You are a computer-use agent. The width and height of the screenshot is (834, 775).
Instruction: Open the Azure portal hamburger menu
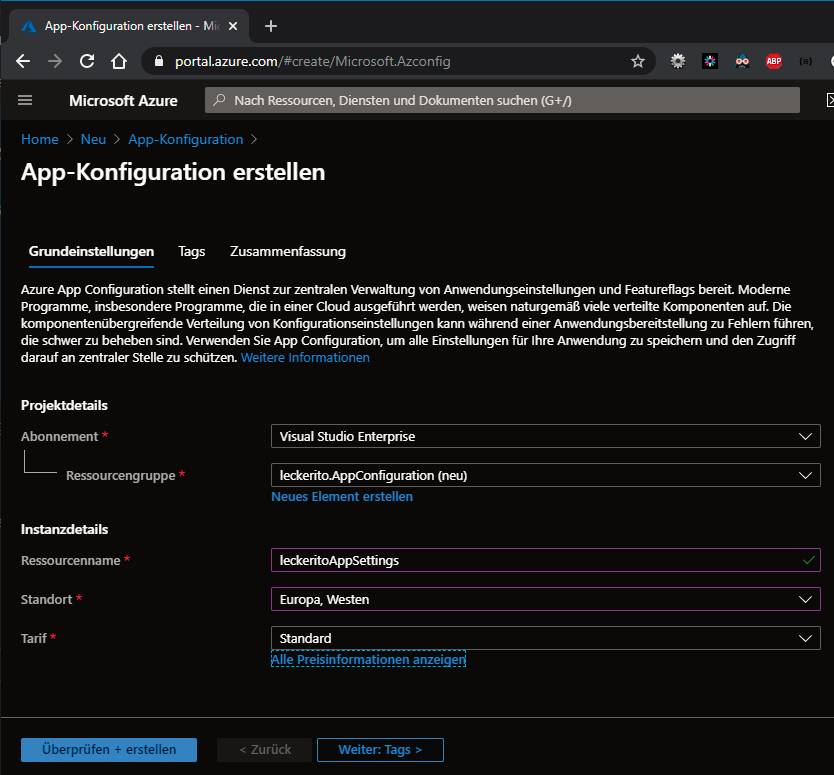(25, 100)
